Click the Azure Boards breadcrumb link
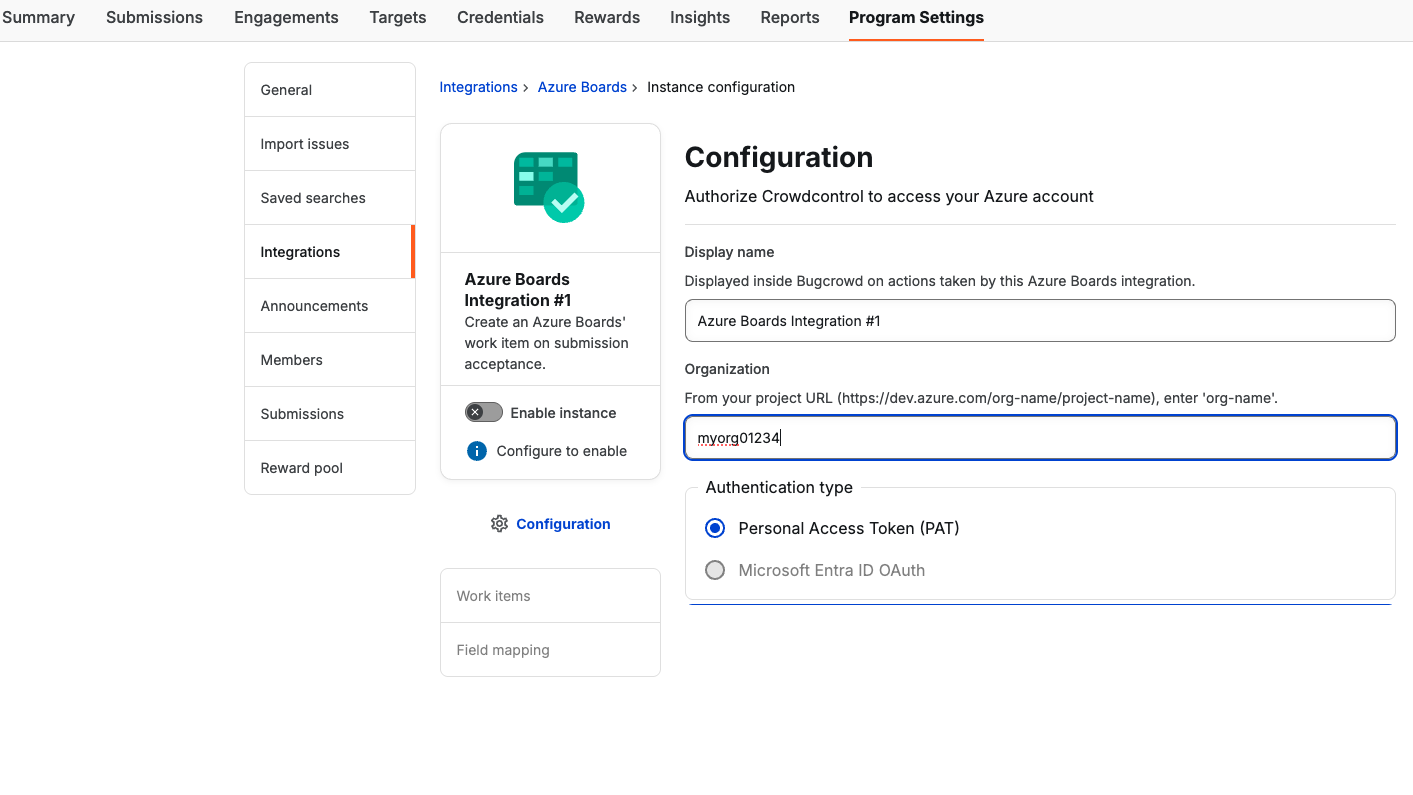This screenshot has height=795, width=1413. click(582, 87)
